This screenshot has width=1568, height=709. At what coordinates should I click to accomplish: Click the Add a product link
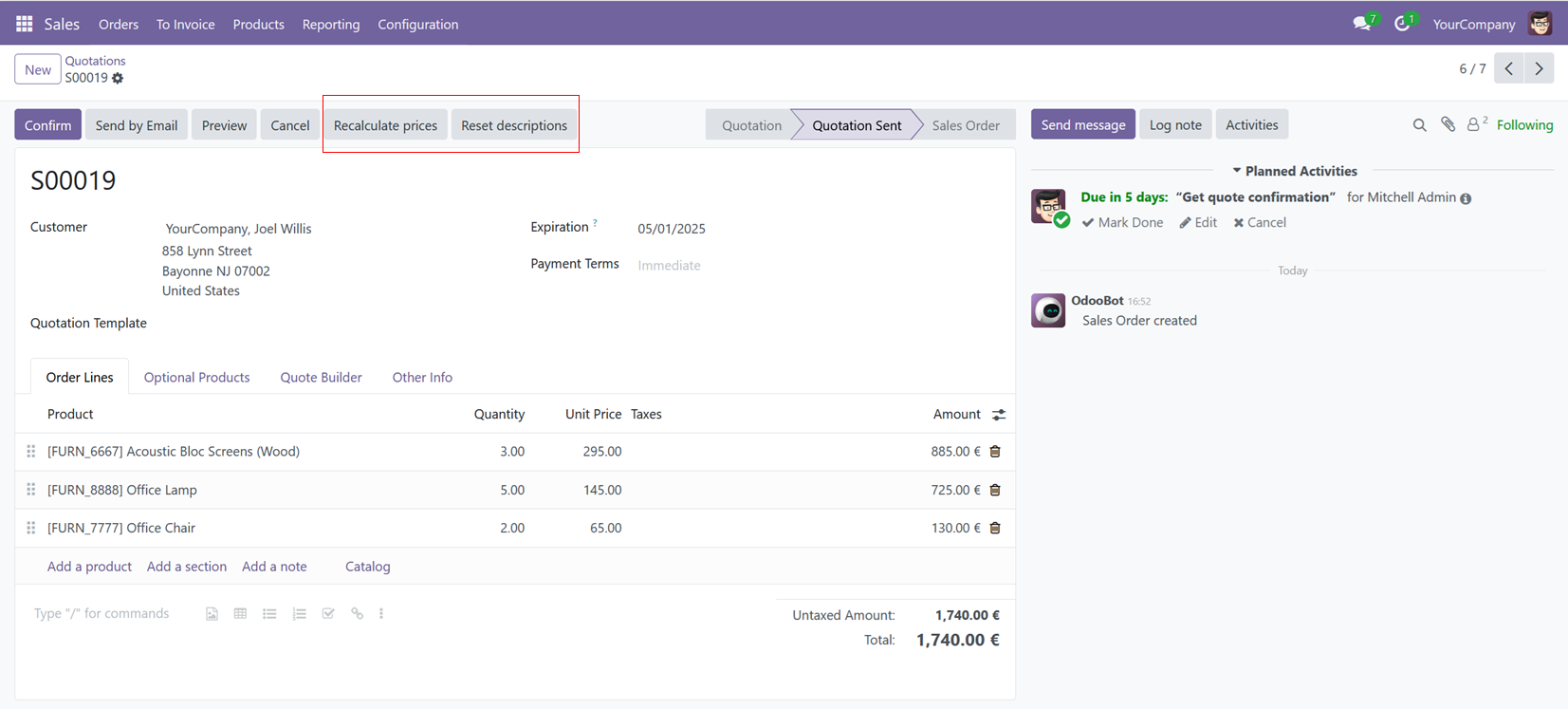point(89,567)
